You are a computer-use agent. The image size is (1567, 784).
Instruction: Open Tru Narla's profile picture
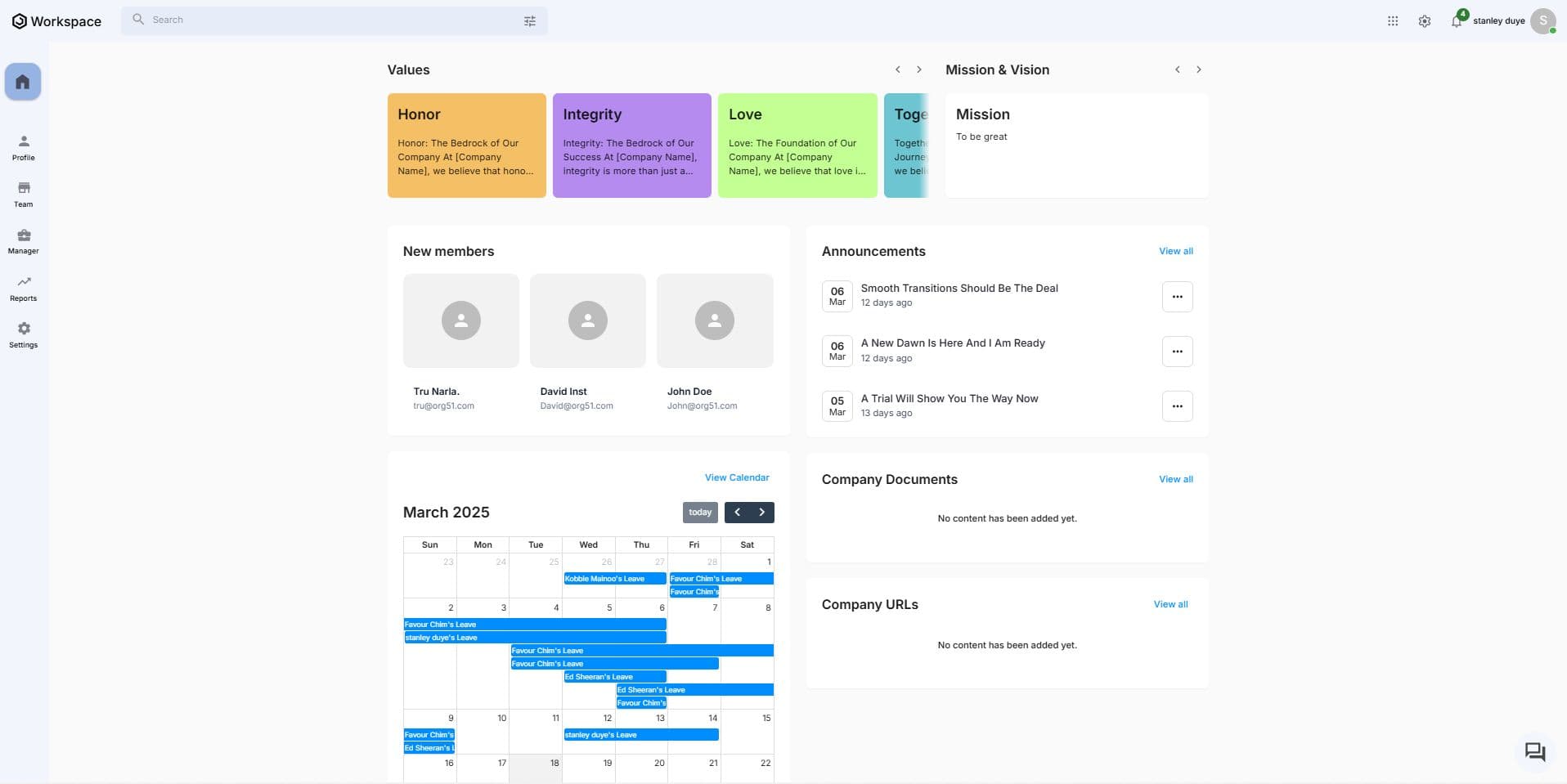[461, 320]
